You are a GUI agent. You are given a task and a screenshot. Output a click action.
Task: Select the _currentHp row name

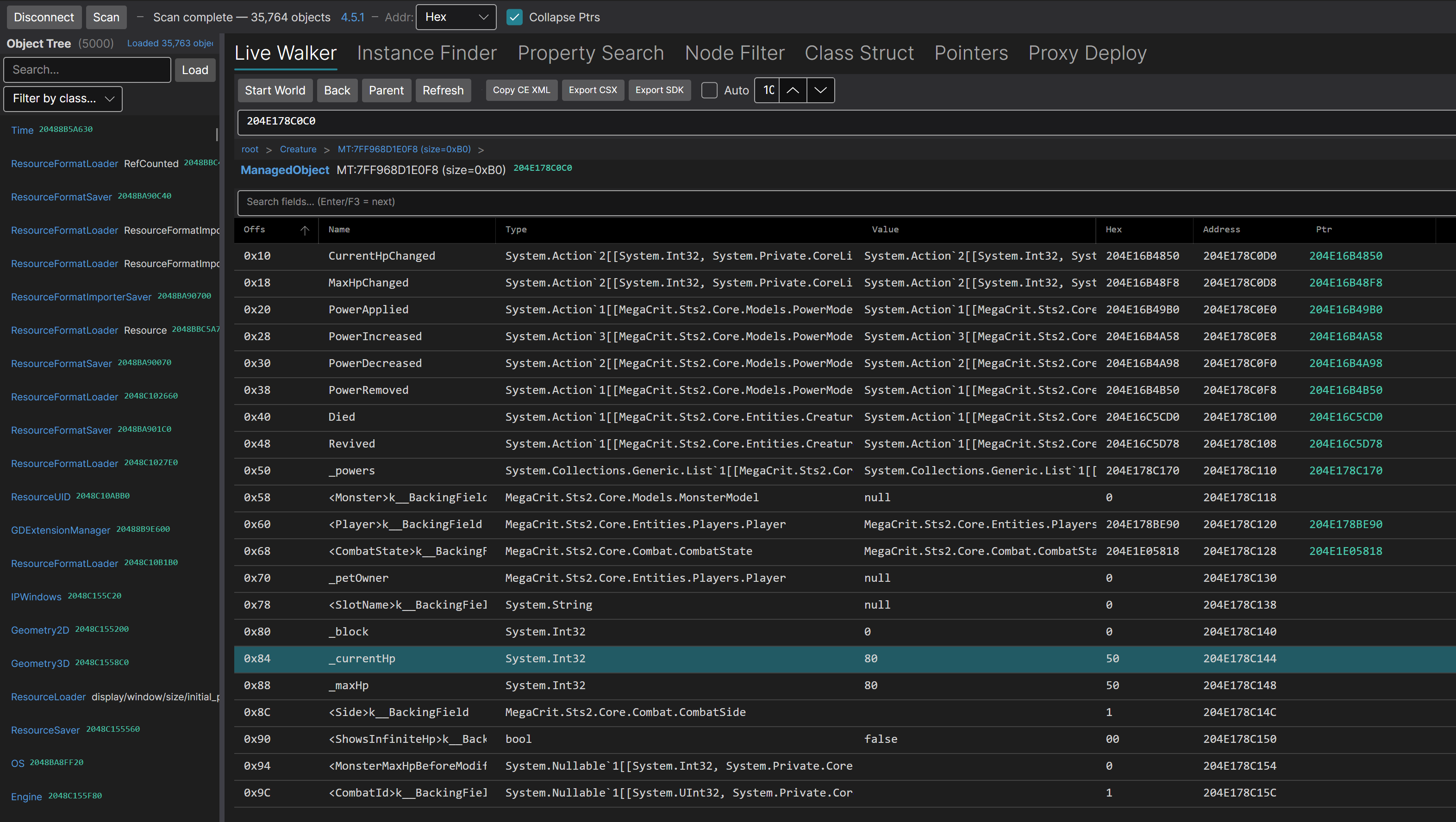362,659
